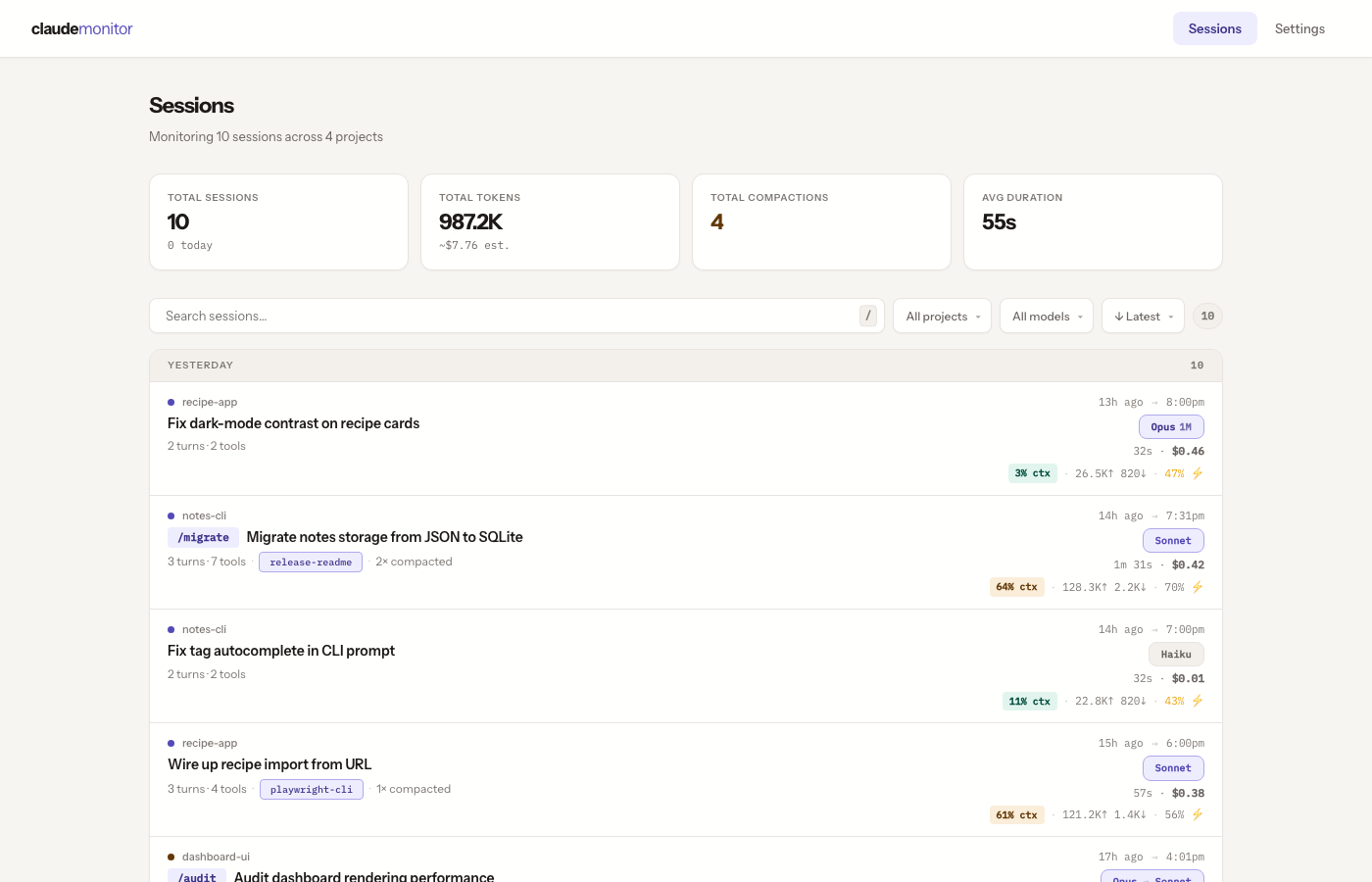Viewport: 1372px width, 882px height.
Task: Click the 64% ctx badge
Action: (1017, 587)
